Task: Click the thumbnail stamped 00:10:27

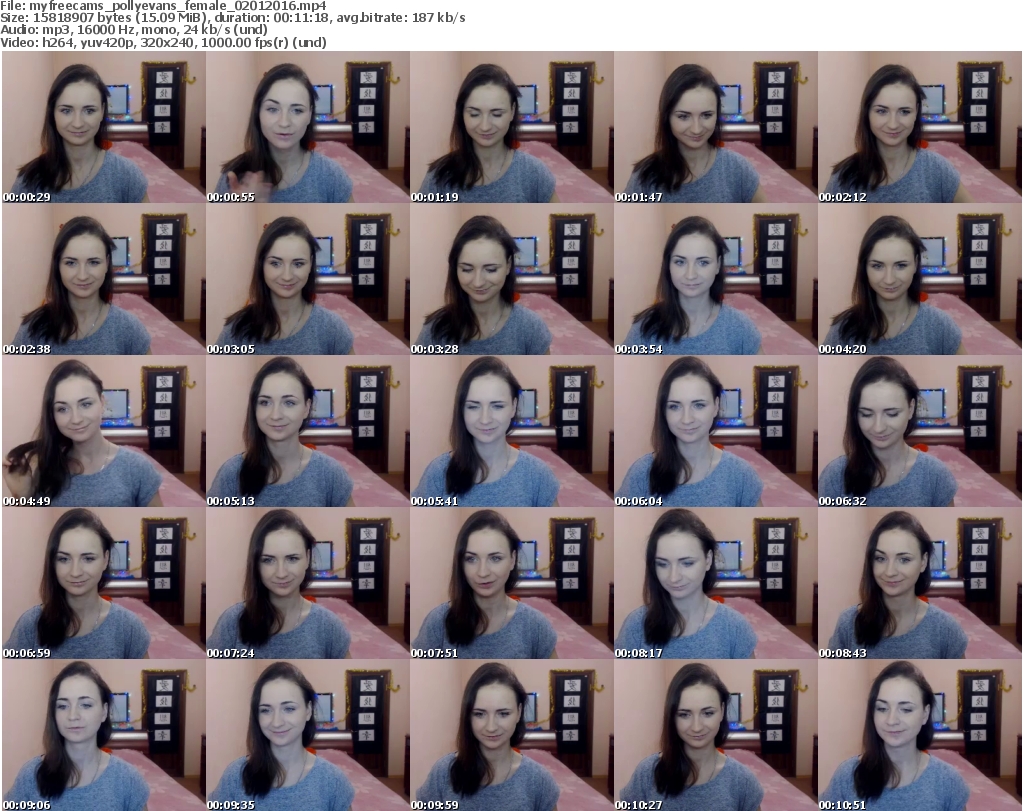Action: 716,735
